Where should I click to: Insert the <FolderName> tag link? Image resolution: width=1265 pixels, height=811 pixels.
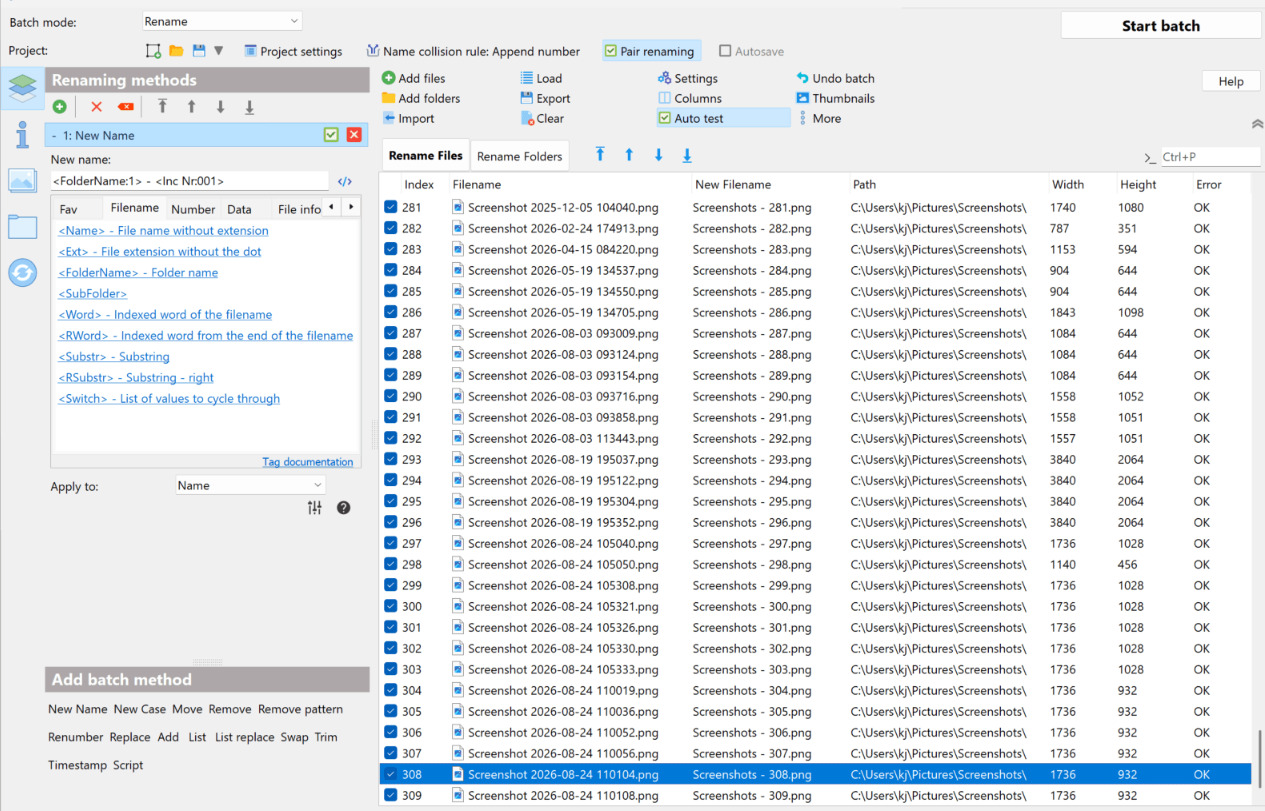[x=138, y=272]
